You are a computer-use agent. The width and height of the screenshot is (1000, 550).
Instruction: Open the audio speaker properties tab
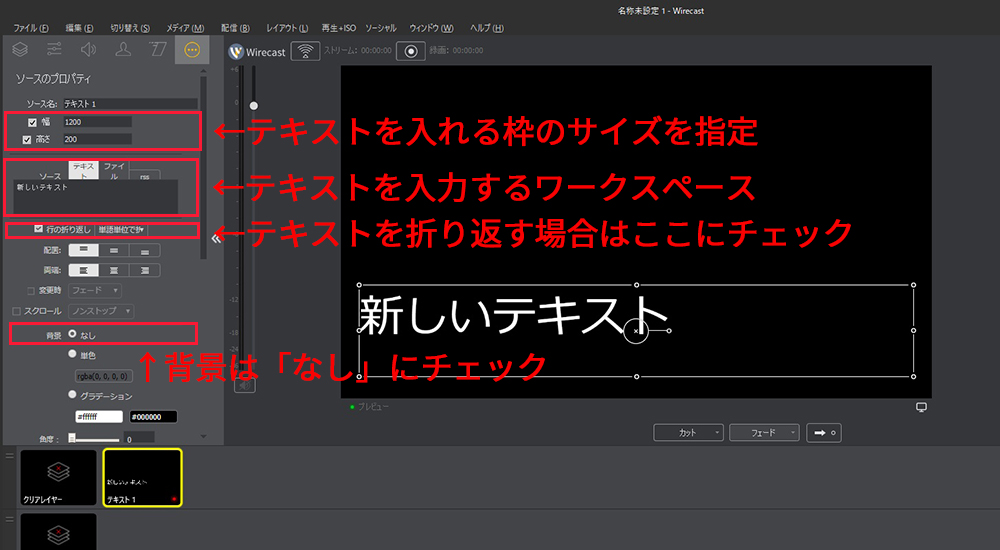click(x=88, y=49)
